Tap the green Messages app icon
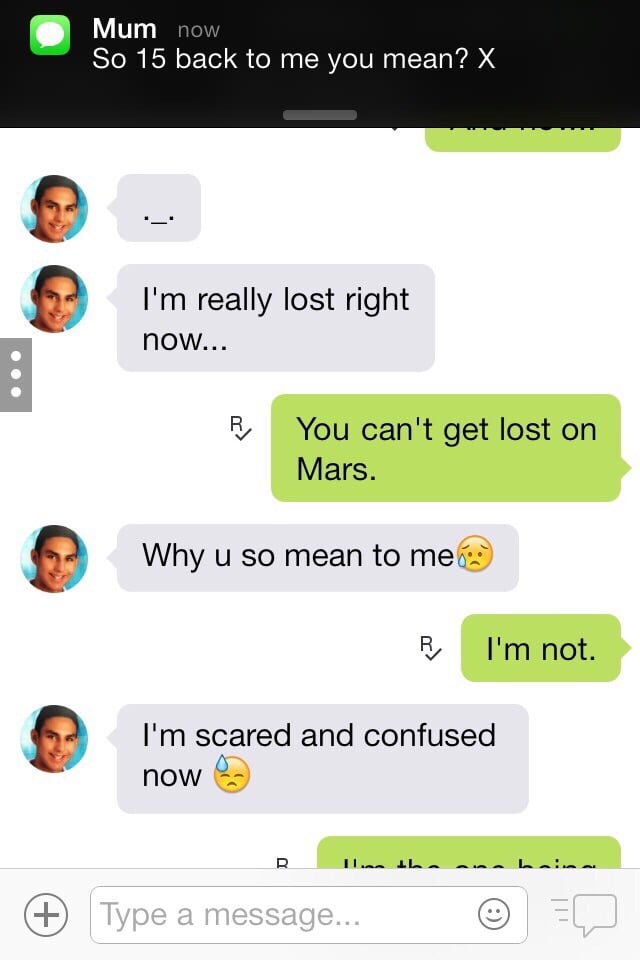Viewport: 640px width, 960px height. tap(50, 36)
